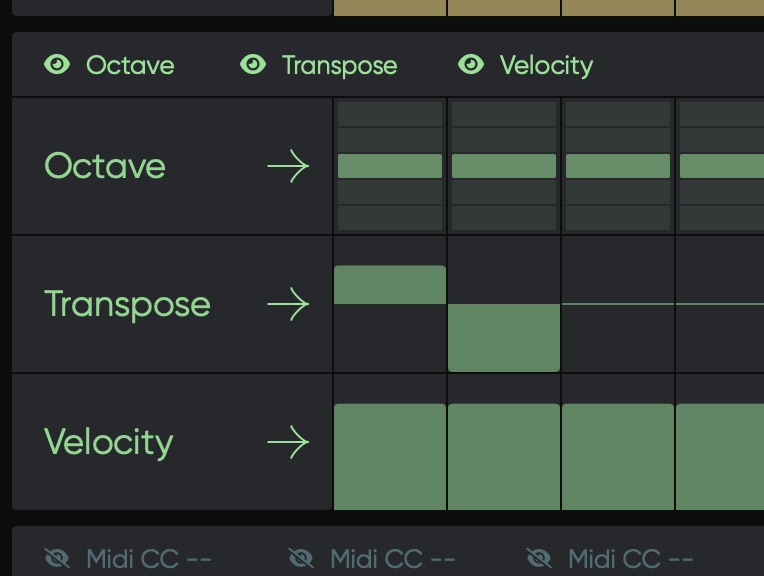Select the Velocity lane label
Screen dimensions: 764x576
pyautogui.click(x=108, y=442)
